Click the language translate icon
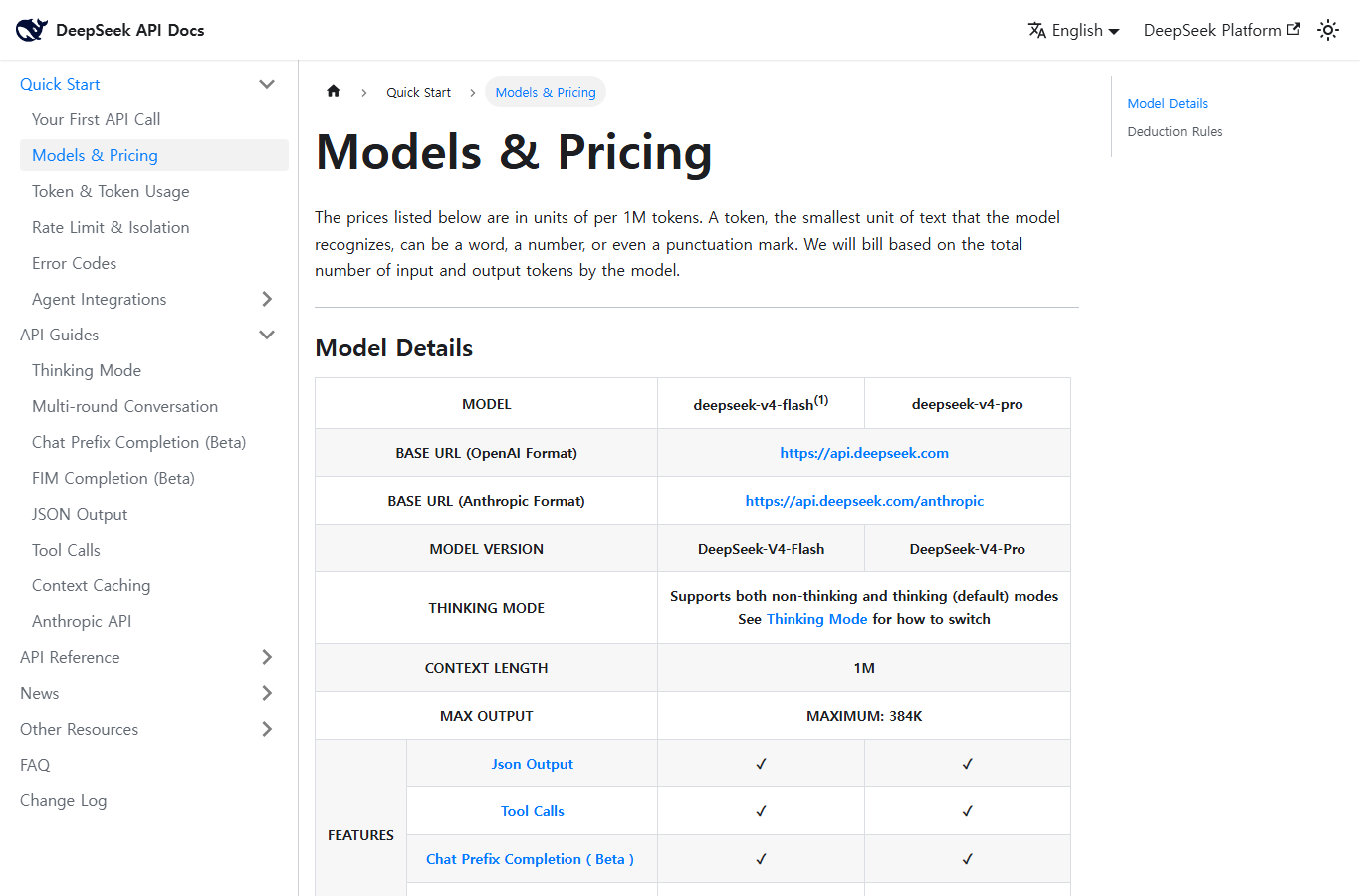 (1037, 30)
